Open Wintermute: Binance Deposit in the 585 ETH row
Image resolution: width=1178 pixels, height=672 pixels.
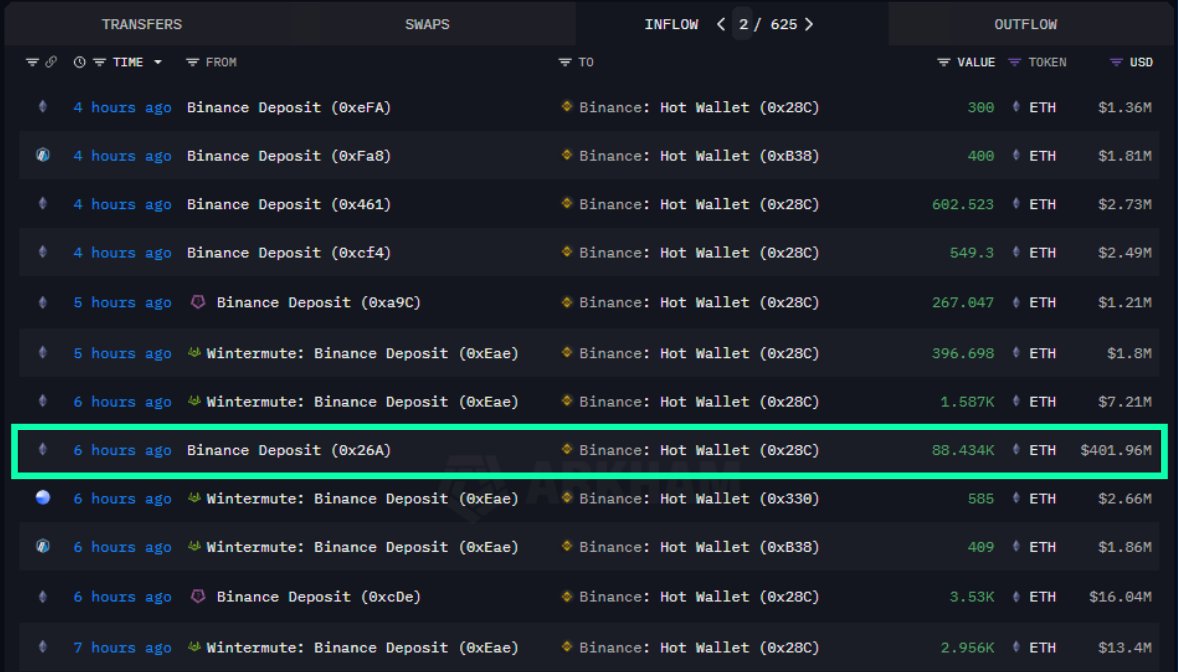click(x=362, y=498)
